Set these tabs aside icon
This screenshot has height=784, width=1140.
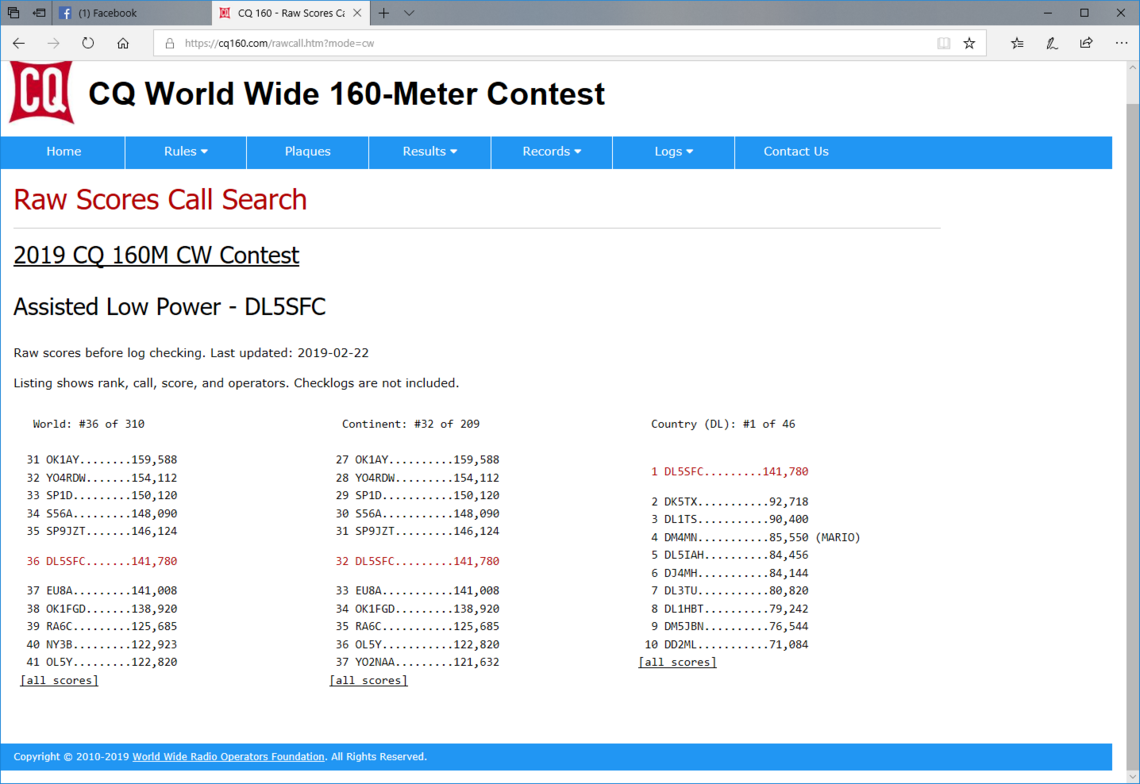[x=39, y=13]
